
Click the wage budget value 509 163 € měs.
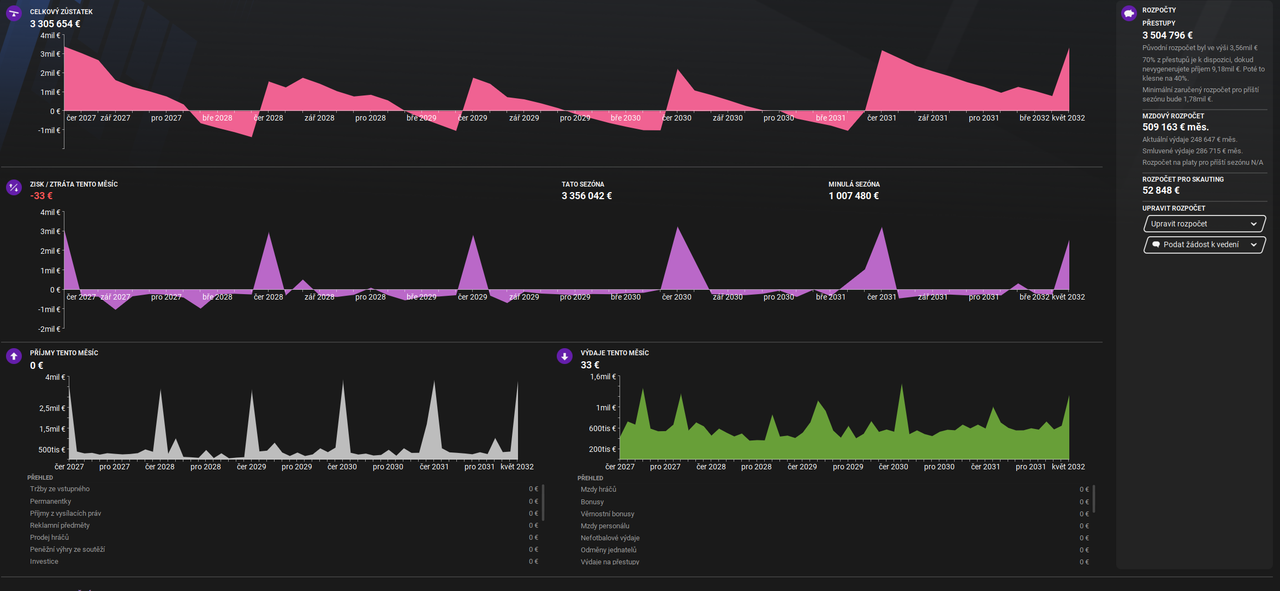click(1176, 128)
